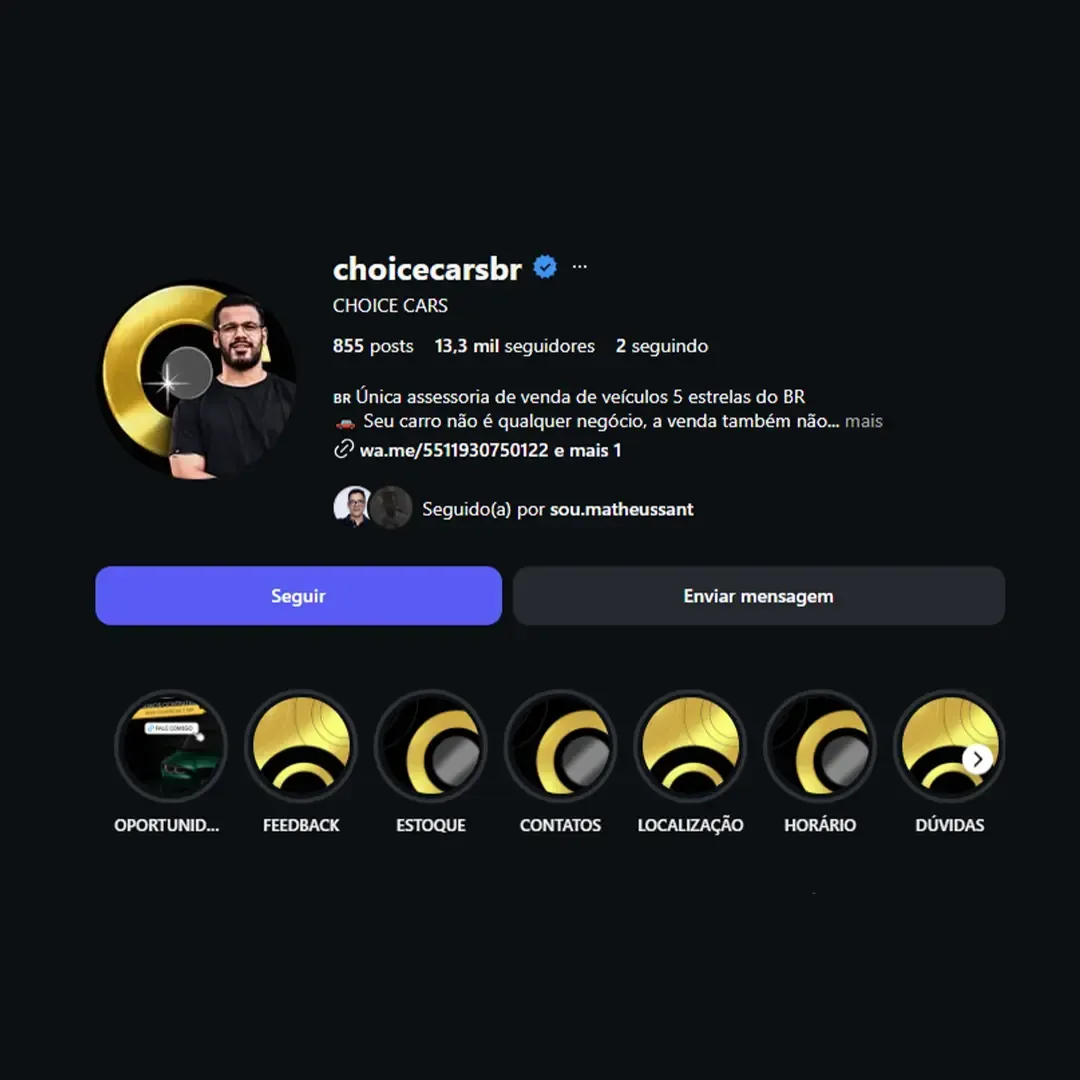
Task: Open the DÚVIDAS highlight circle
Action: tap(949, 746)
